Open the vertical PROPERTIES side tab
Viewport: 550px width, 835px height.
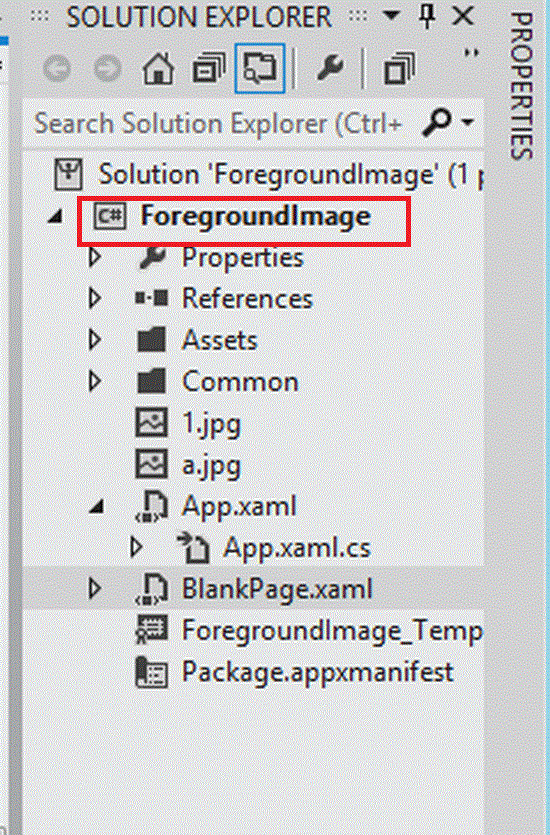coord(521,86)
